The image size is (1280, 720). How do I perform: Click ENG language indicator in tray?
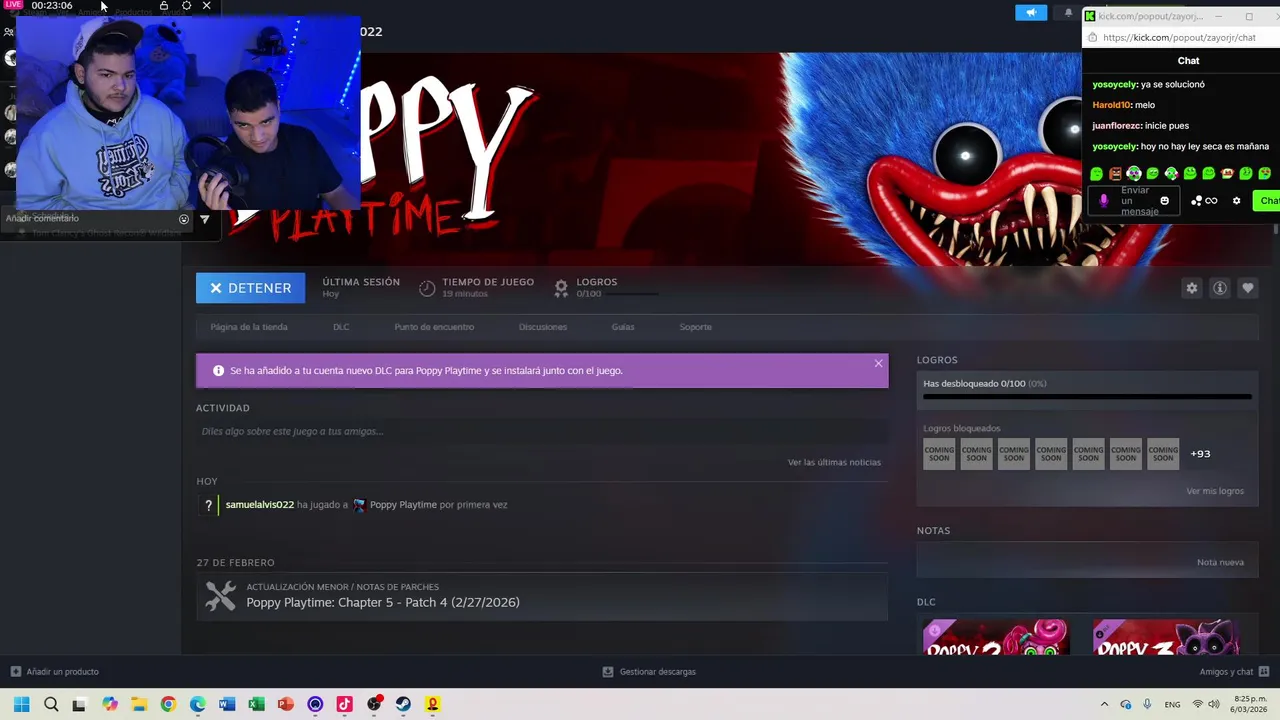[x=1172, y=704]
